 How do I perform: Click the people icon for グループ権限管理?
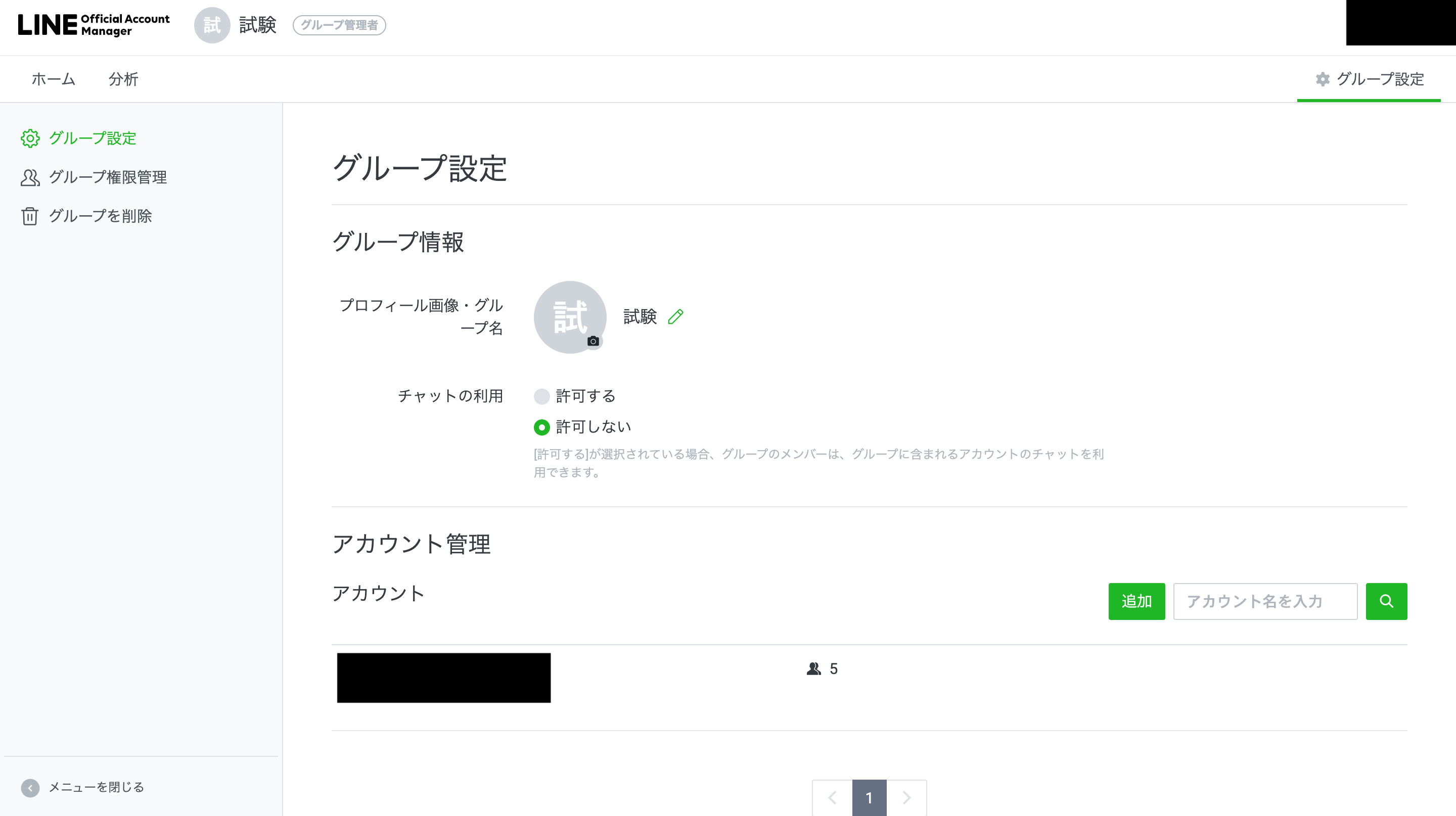30,177
